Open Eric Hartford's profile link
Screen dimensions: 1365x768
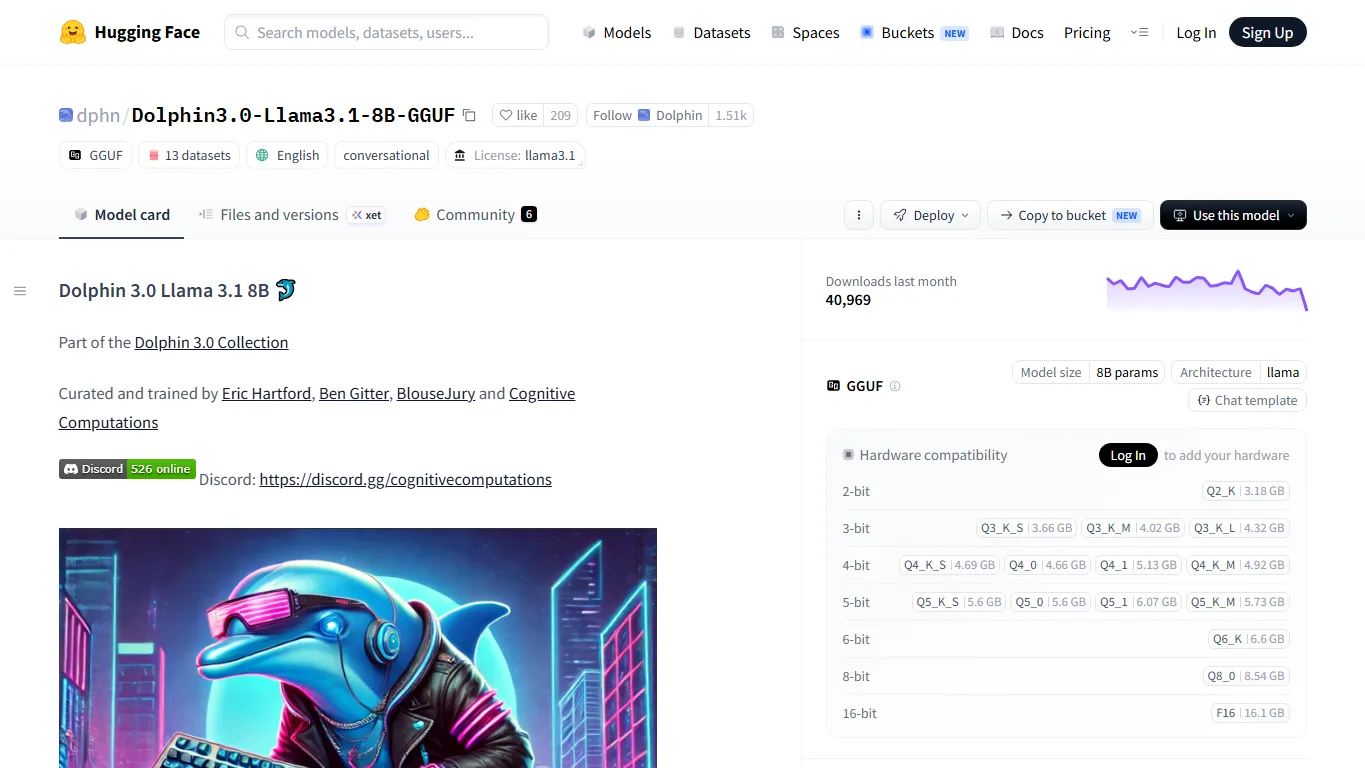pos(266,393)
